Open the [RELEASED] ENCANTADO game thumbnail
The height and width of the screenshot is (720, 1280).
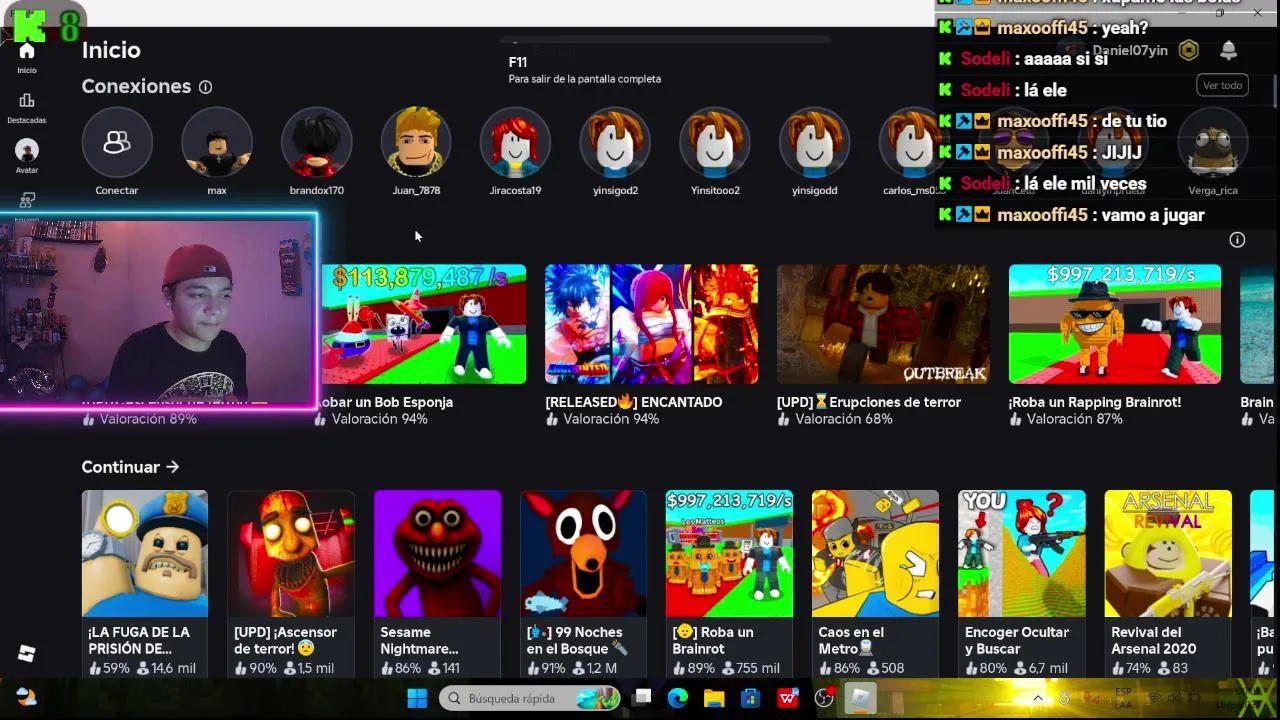[x=651, y=324]
